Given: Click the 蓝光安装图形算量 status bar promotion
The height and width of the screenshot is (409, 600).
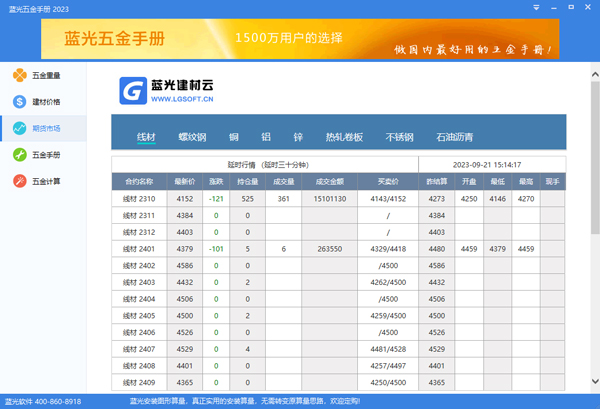Looking at the screenshot, I should click(245, 401).
